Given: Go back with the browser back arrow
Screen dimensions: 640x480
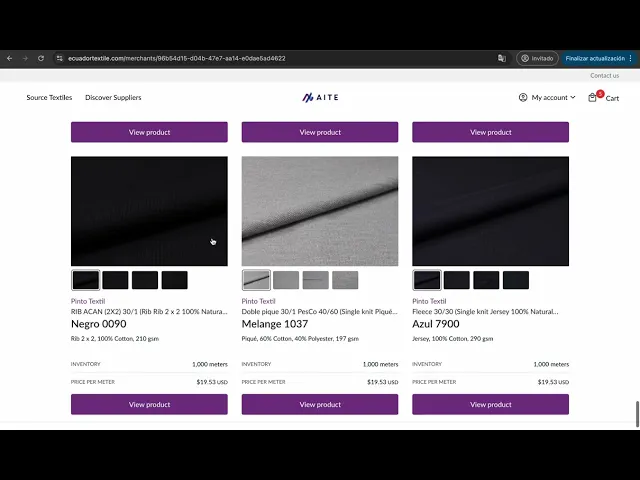Looking at the screenshot, I should (9, 58).
